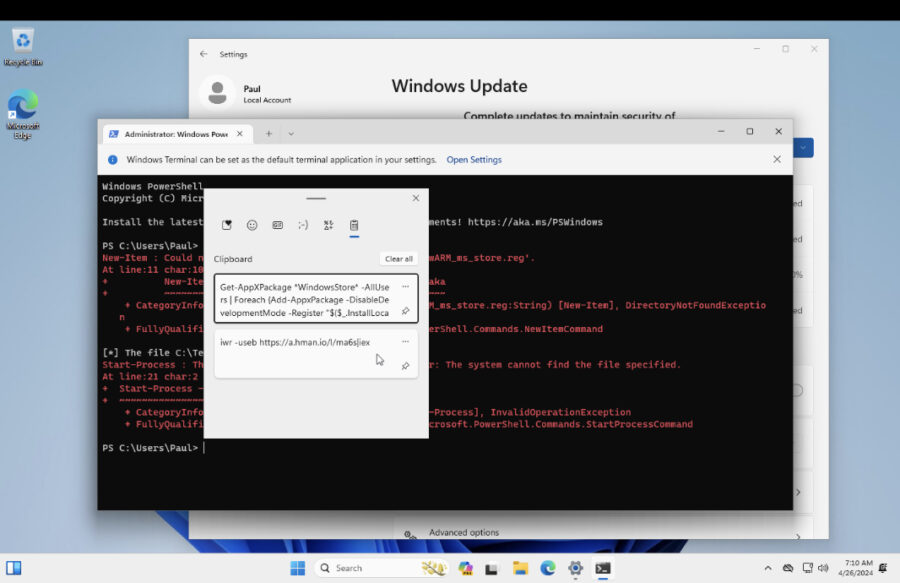
Task: Open the Emoji tab in the panel
Action: pyautogui.click(x=252, y=226)
